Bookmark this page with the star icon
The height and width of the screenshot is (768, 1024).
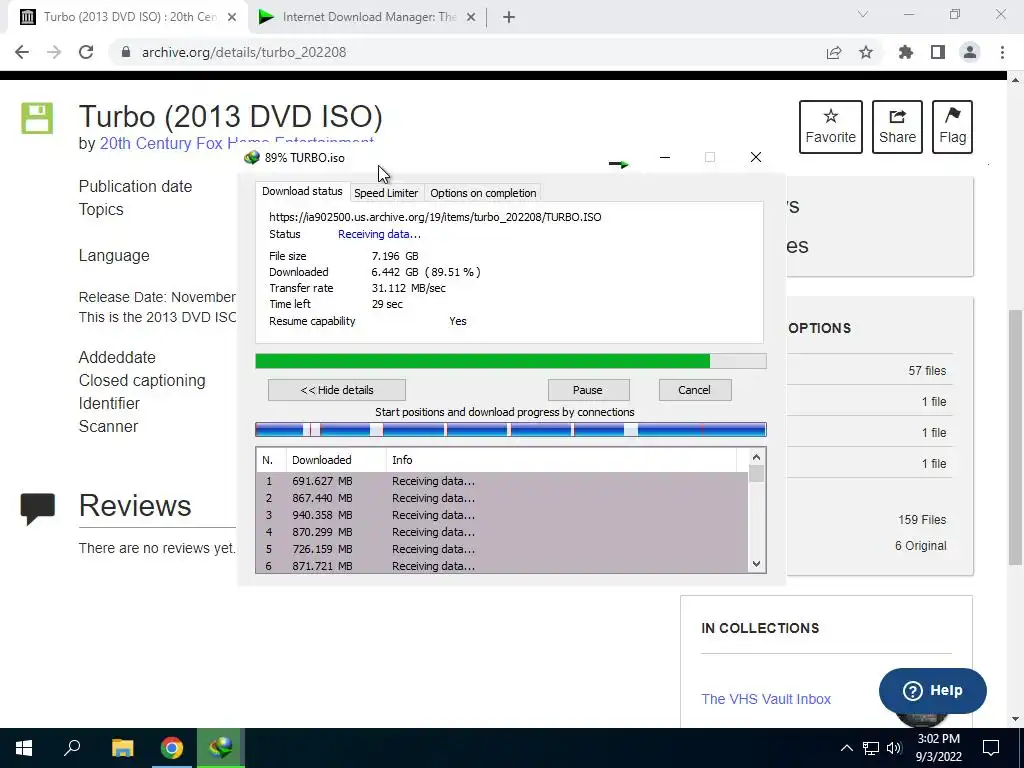[866, 52]
